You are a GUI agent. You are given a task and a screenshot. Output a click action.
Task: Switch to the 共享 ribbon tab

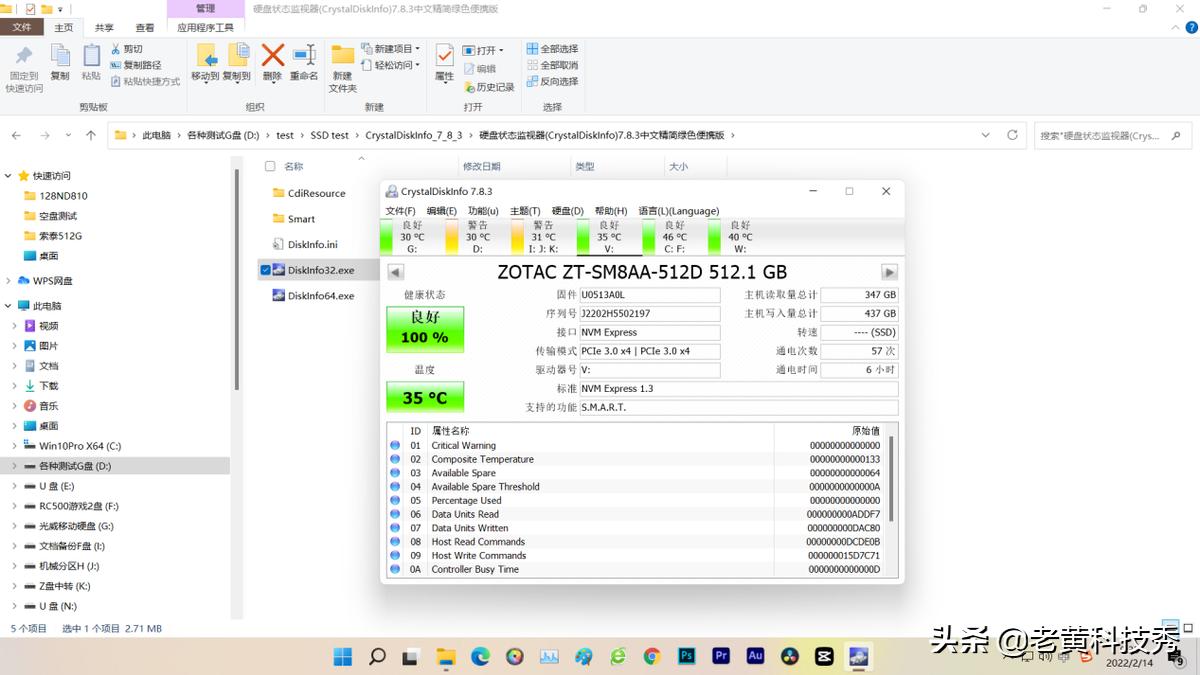[x=103, y=27]
